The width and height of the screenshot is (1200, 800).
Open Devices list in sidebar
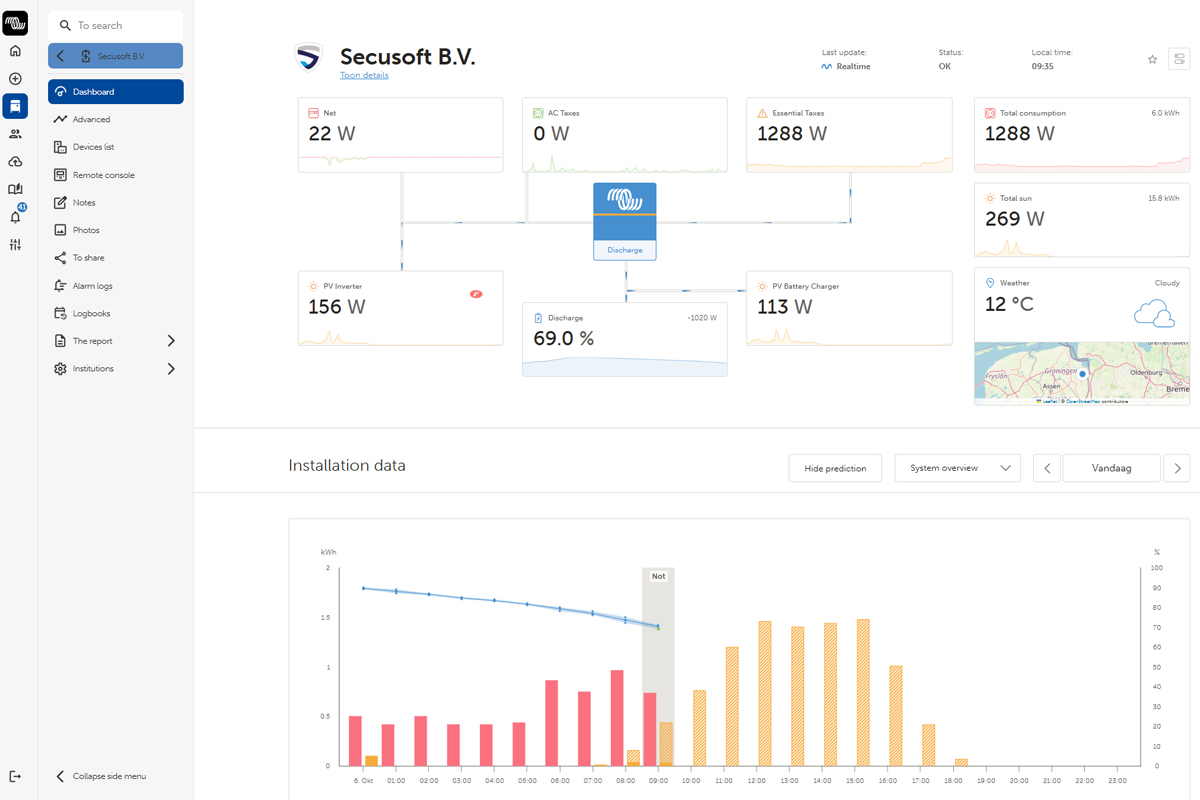(x=93, y=147)
